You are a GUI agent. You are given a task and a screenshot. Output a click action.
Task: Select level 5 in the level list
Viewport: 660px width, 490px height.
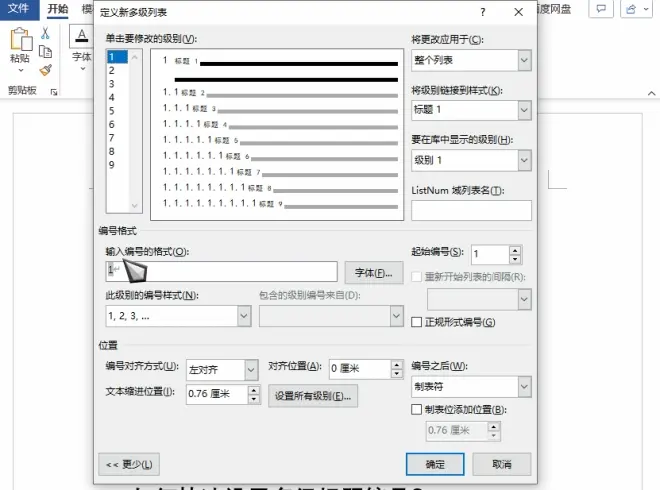(117, 111)
